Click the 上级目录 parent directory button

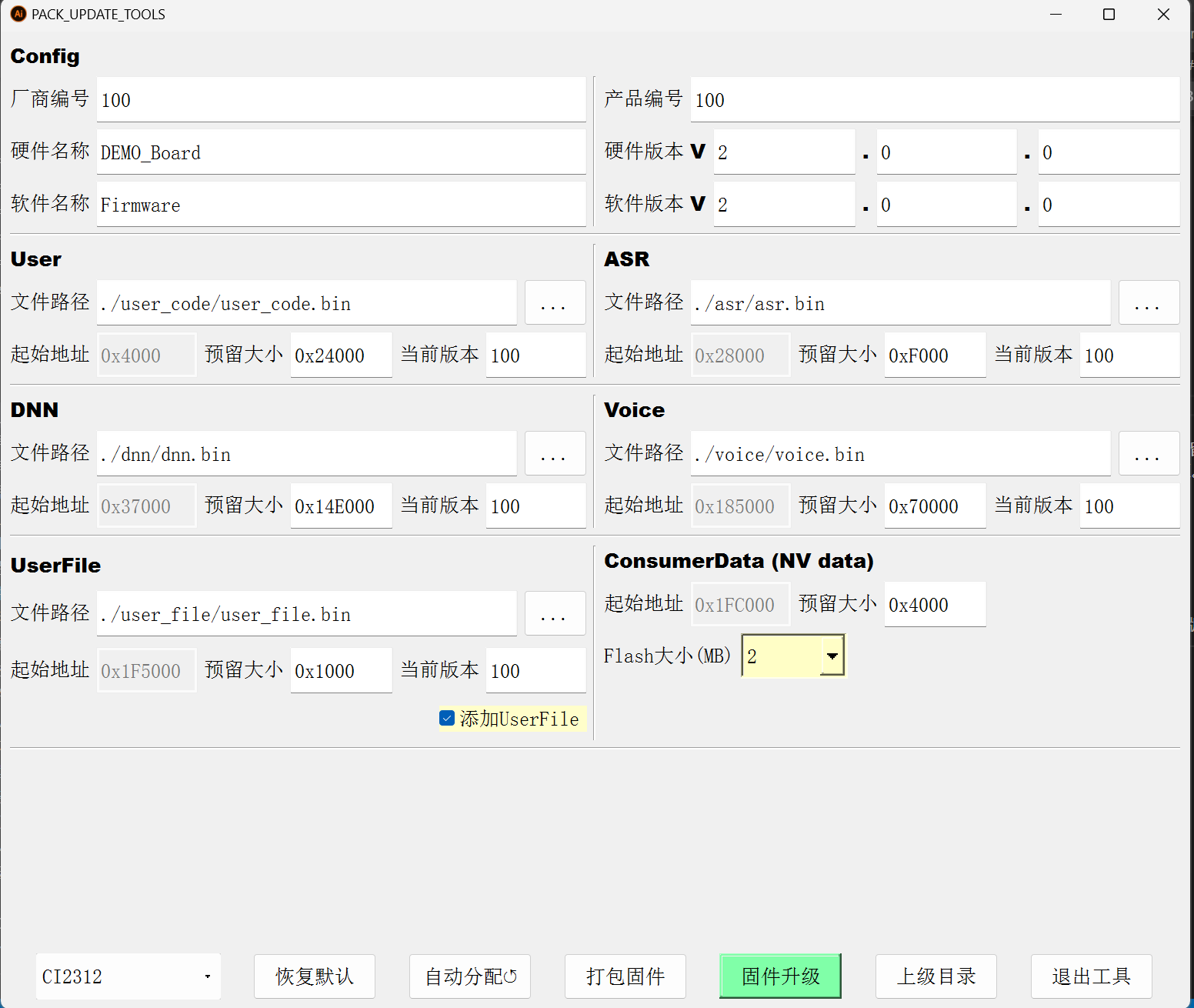click(936, 976)
